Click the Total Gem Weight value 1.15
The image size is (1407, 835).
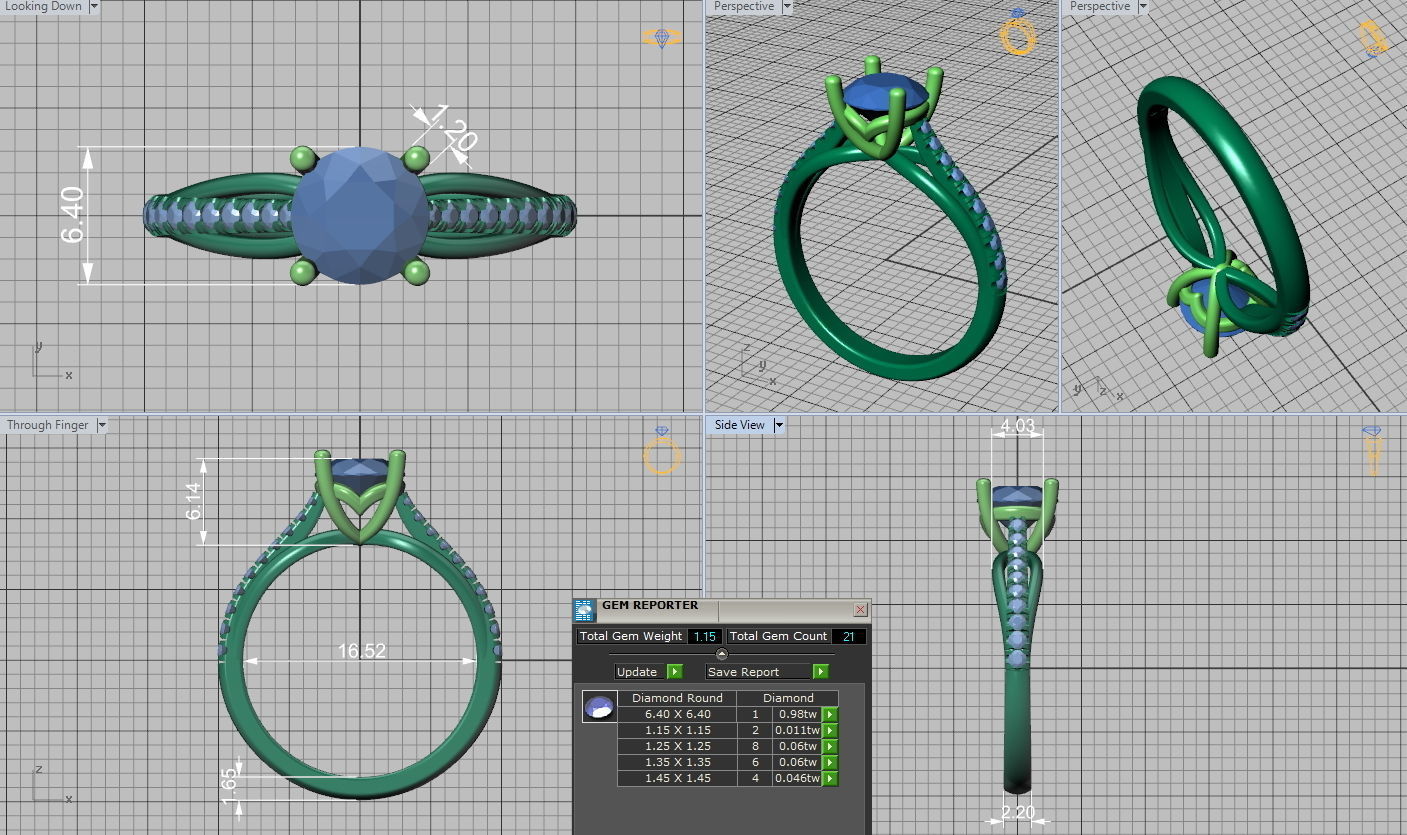click(704, 636)
